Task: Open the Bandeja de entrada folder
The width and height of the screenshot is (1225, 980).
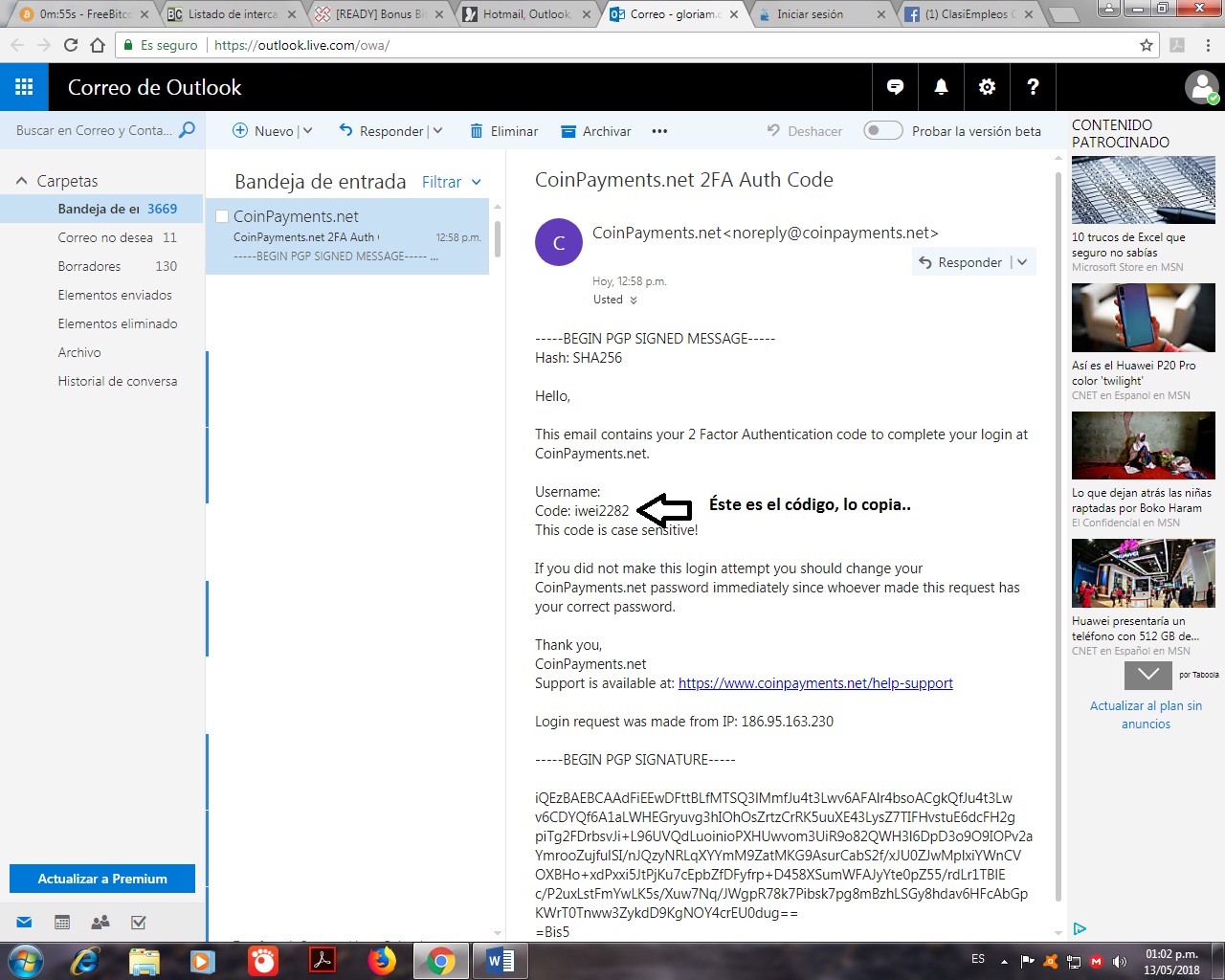Action: (102, 209)
